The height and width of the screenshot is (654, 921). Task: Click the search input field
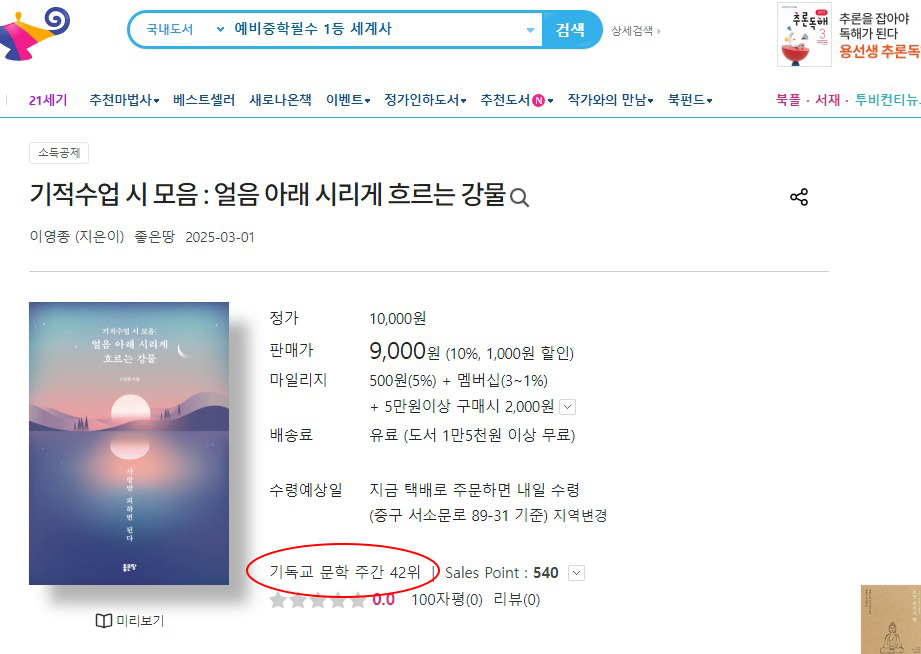tap(376, 29)
